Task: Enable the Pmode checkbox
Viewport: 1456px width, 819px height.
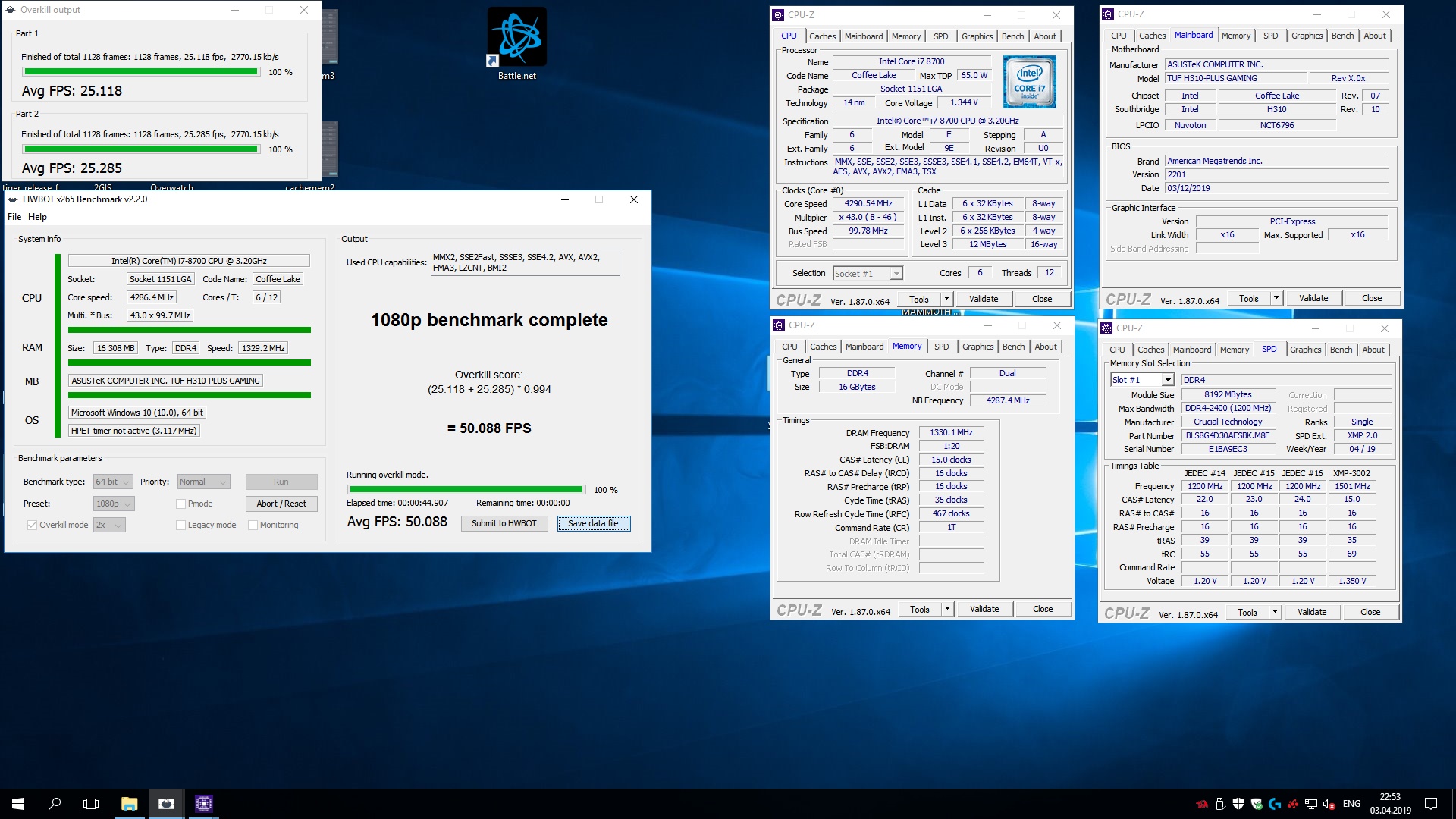Action: (180, 504)
